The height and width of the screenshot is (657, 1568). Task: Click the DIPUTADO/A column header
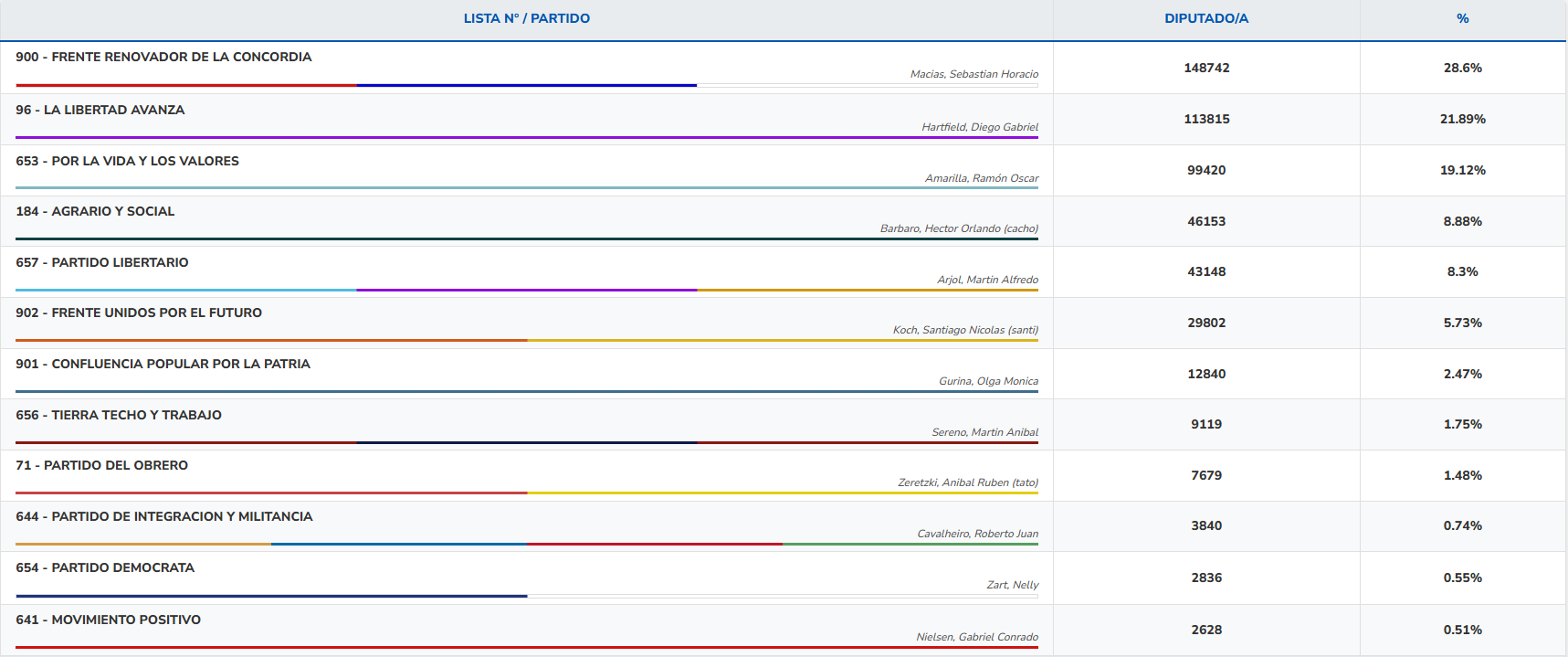[x=1205, y=18]
